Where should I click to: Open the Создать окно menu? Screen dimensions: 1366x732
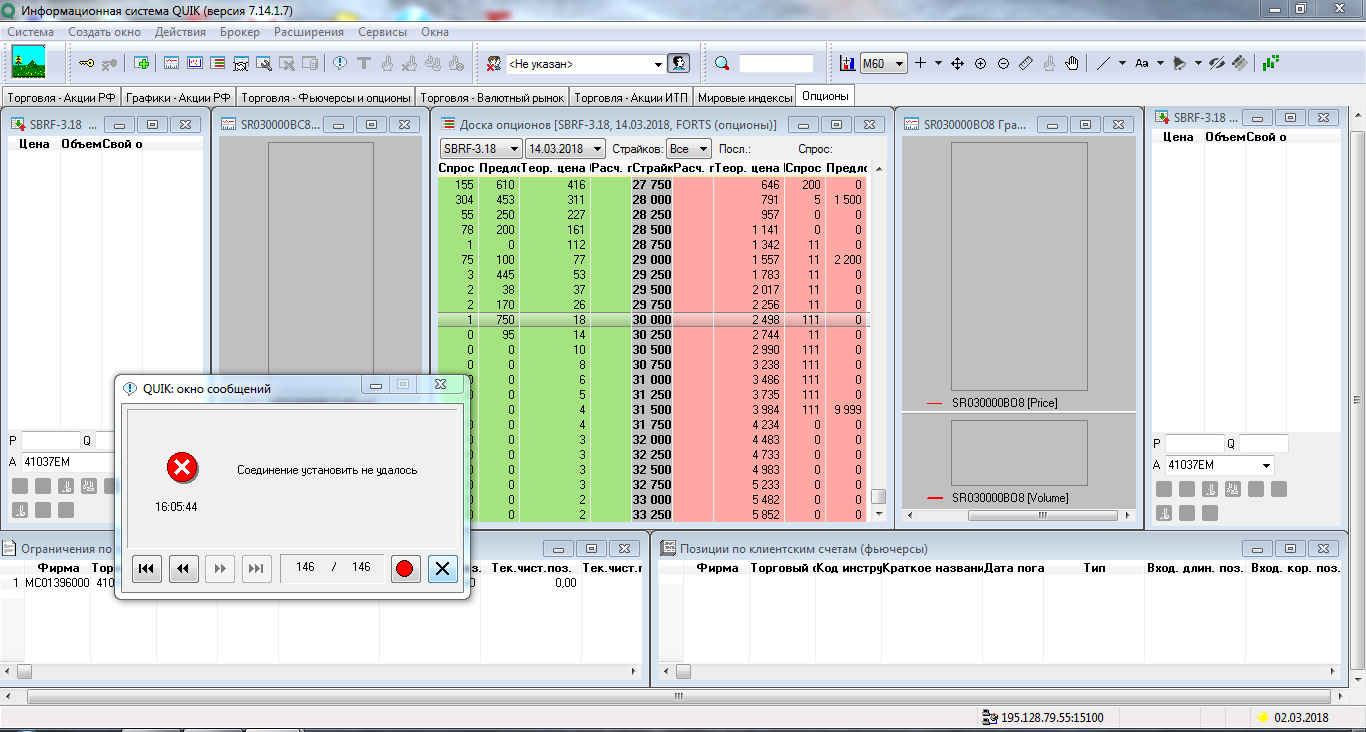(104, 32)
